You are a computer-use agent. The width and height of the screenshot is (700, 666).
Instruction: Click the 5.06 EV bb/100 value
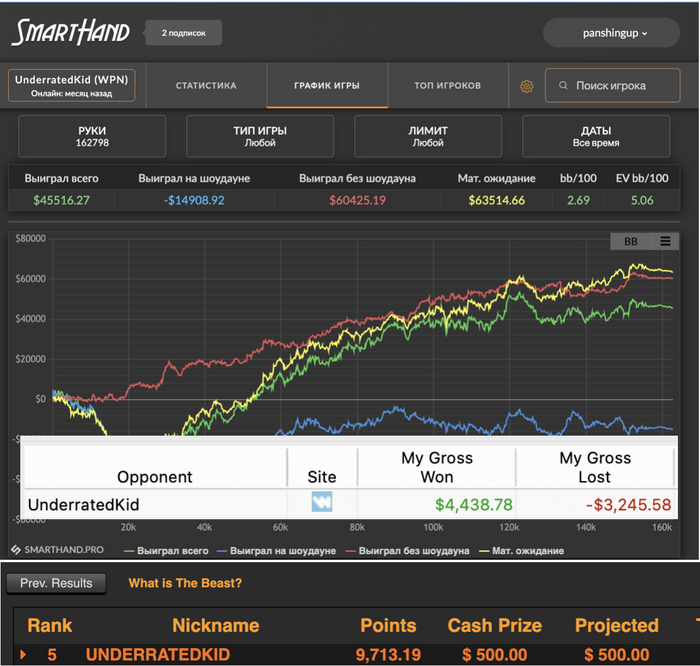point(642,200)
